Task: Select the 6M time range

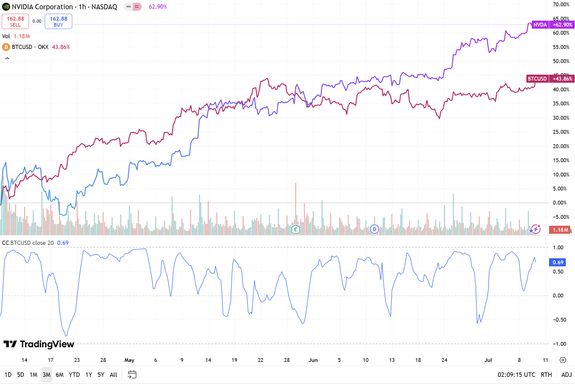Action: (x=59, y=374)
